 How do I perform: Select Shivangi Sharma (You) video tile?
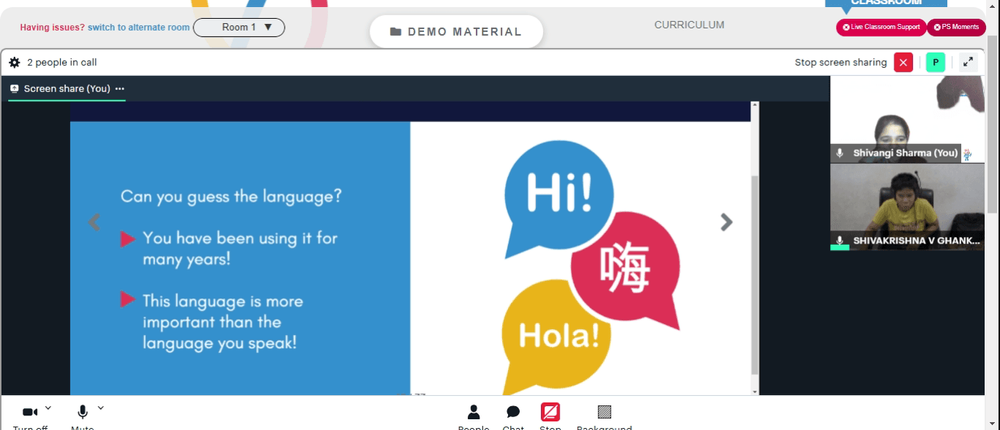[907, 119]
